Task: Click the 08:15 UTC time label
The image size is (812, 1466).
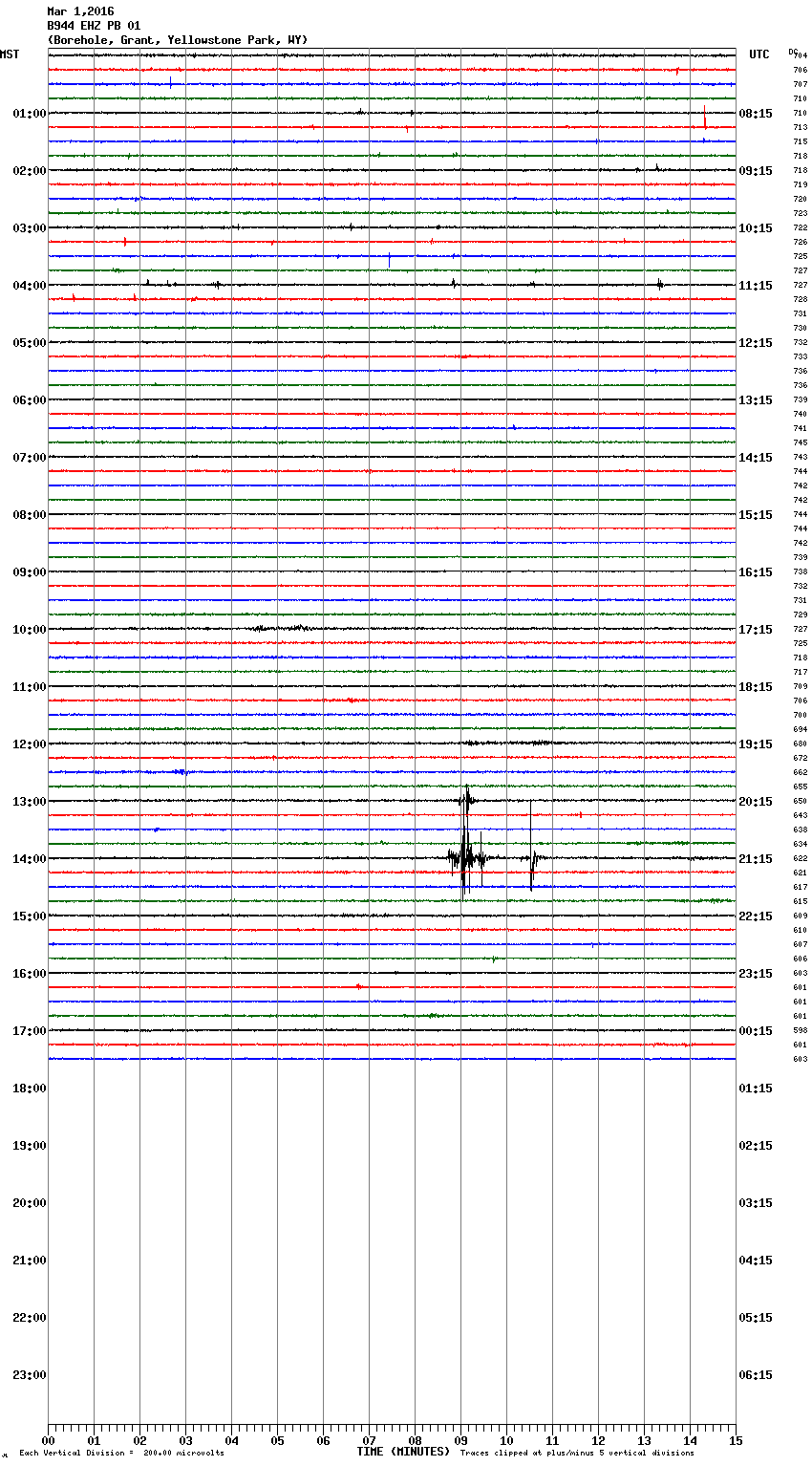Action: (756, 114)
